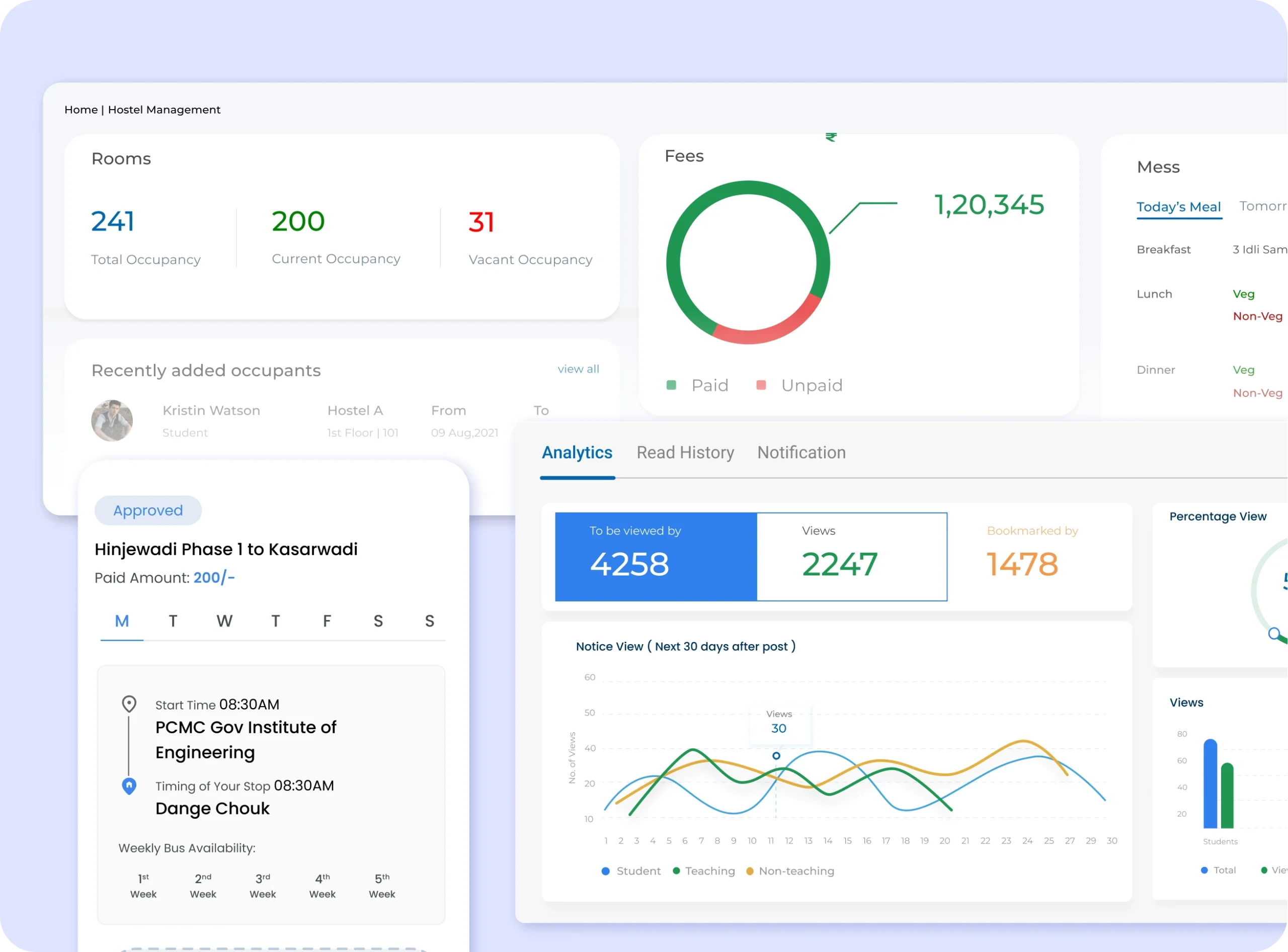Screen dimensions: 1288x952
Task: Click the blue Student legend dot
Action: pyautogui.click(x=605, y=872)
